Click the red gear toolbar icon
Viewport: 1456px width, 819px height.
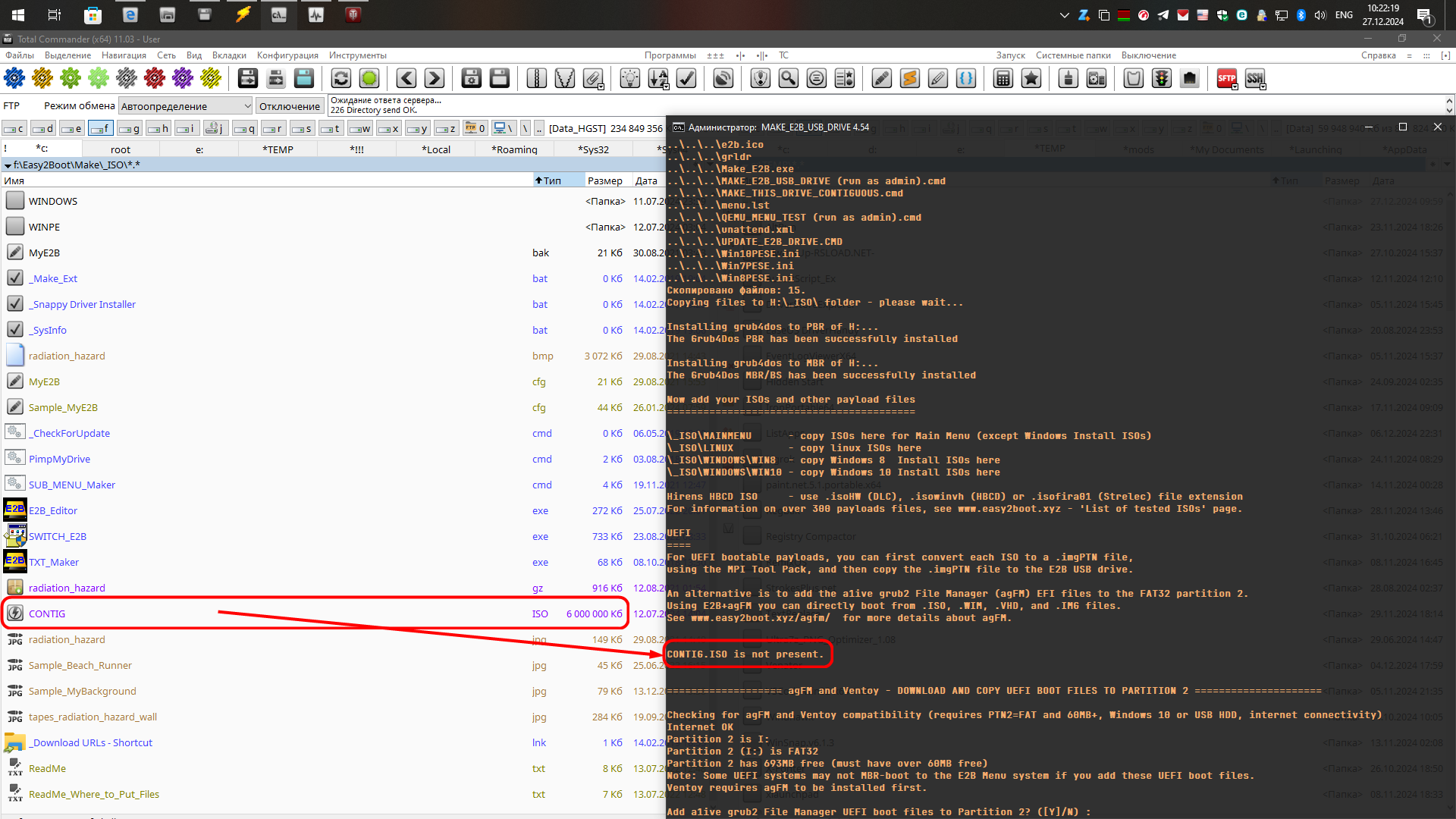point(155,78)
